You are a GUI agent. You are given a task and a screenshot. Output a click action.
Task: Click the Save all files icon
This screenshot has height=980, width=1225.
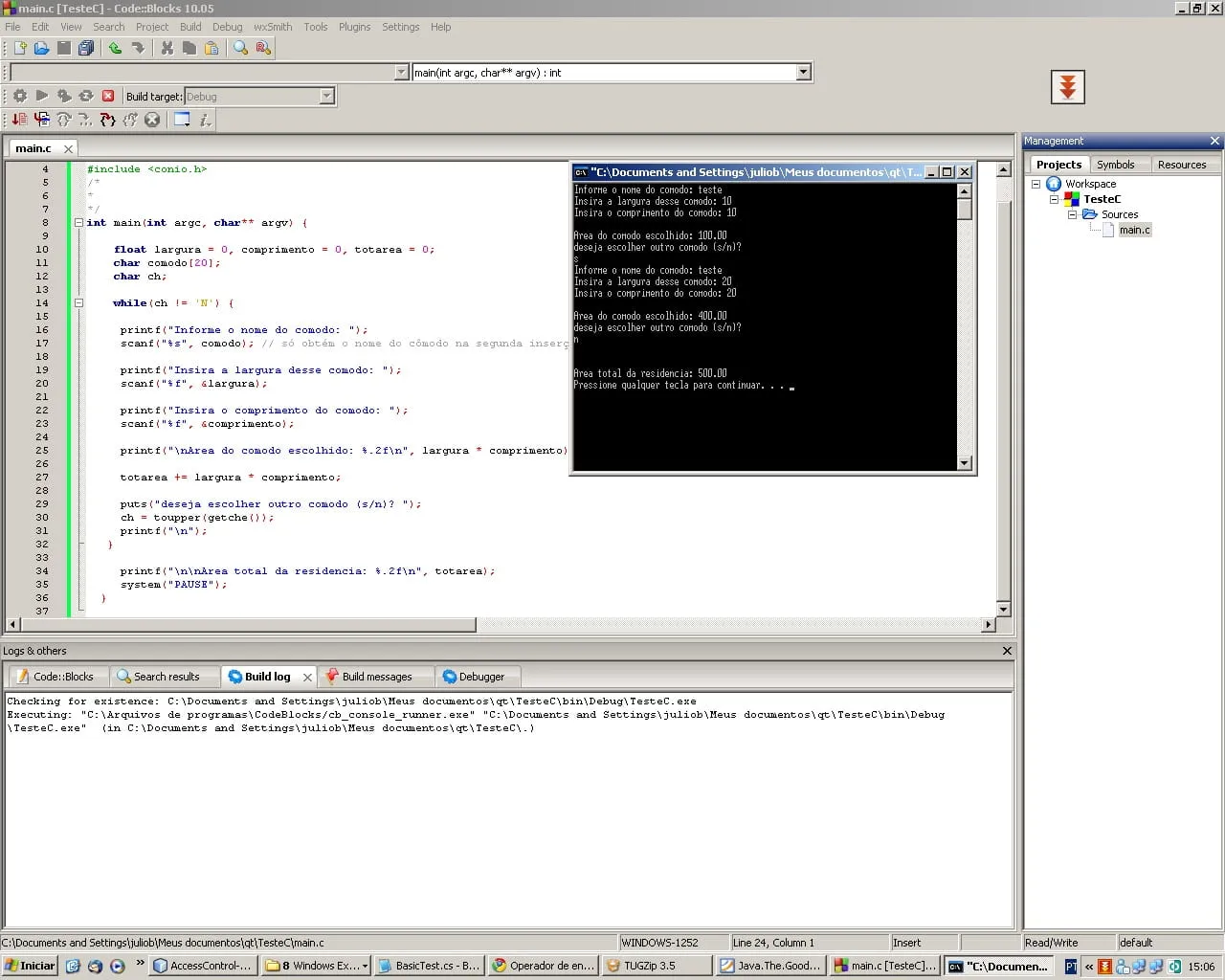pos(86,48)
